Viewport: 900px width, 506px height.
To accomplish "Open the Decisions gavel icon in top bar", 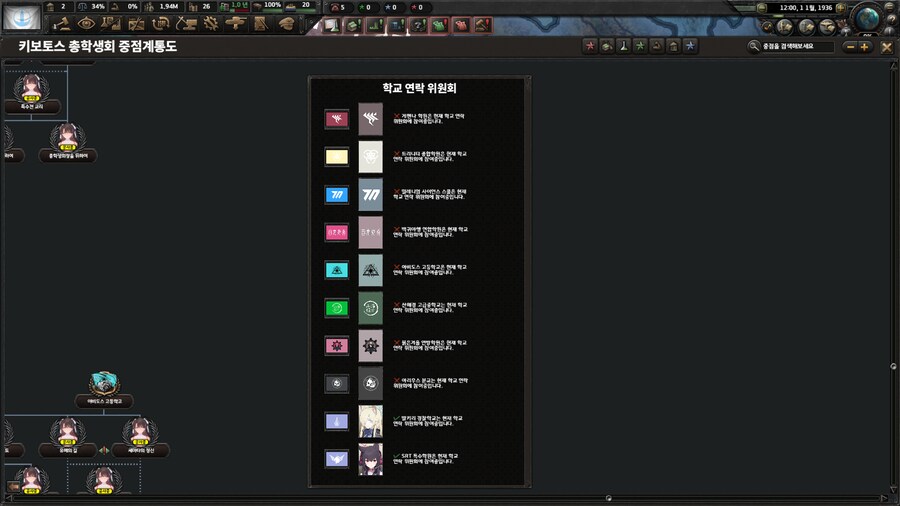I will [63, 23].
